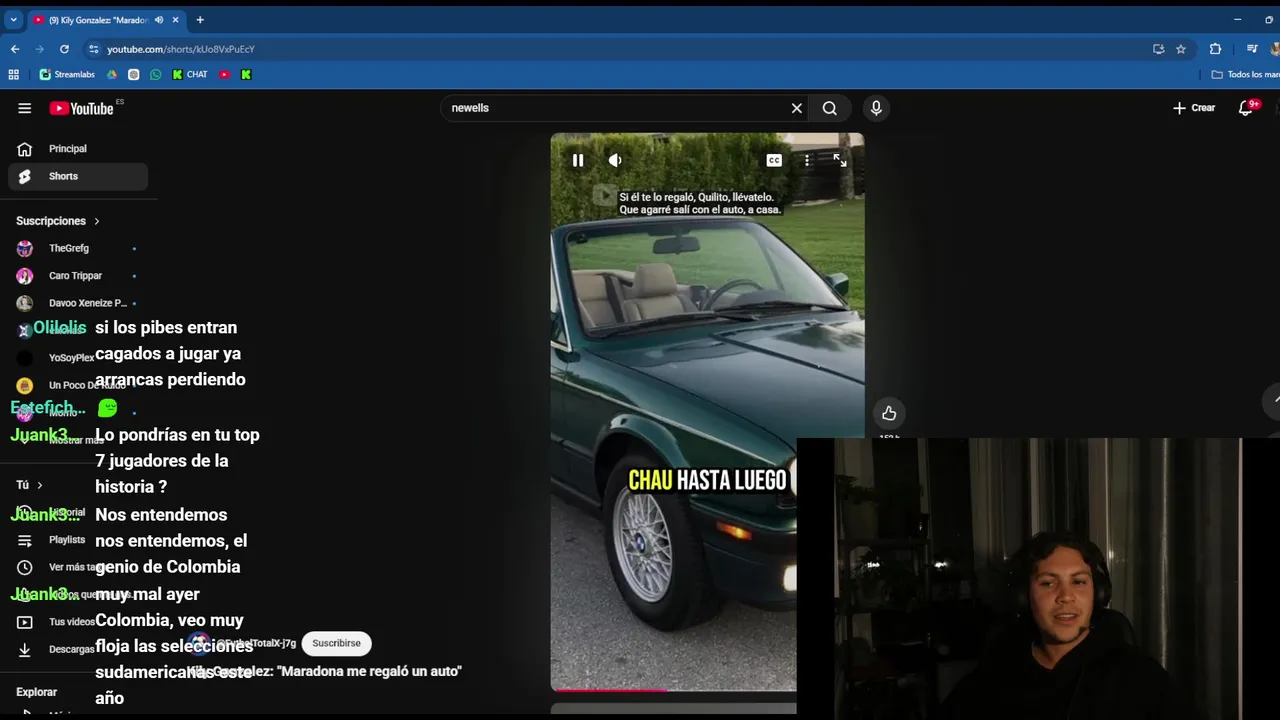Viewport: 1280px width, 720px height.
Task: Go to the YouTube logo home
Action: pyautogui.click(x=81, y=108)
